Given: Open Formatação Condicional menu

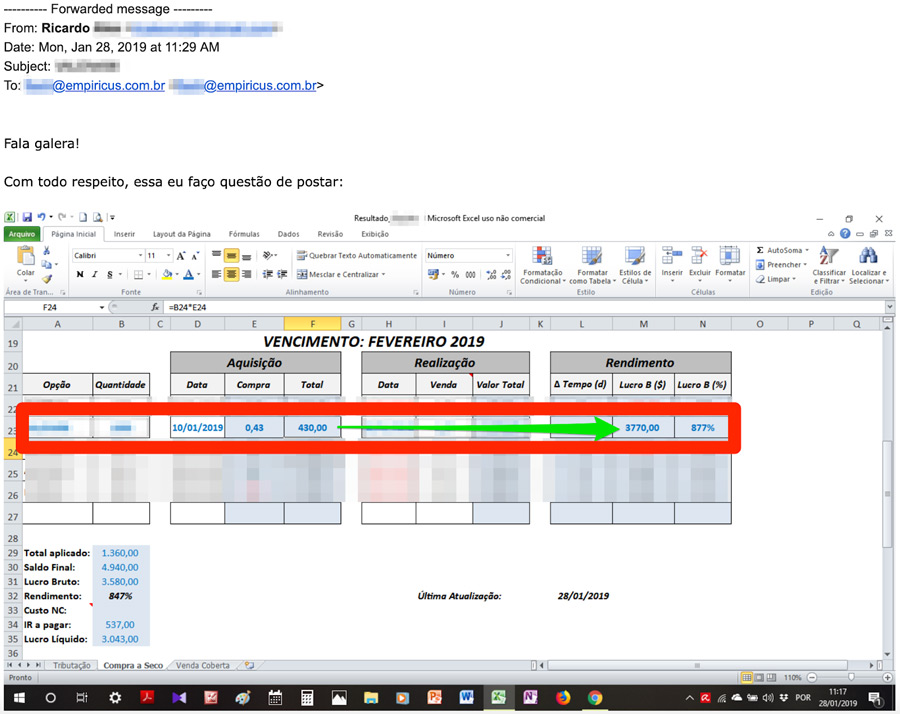Looking at the screenshot, I should (x=542, y=264).
